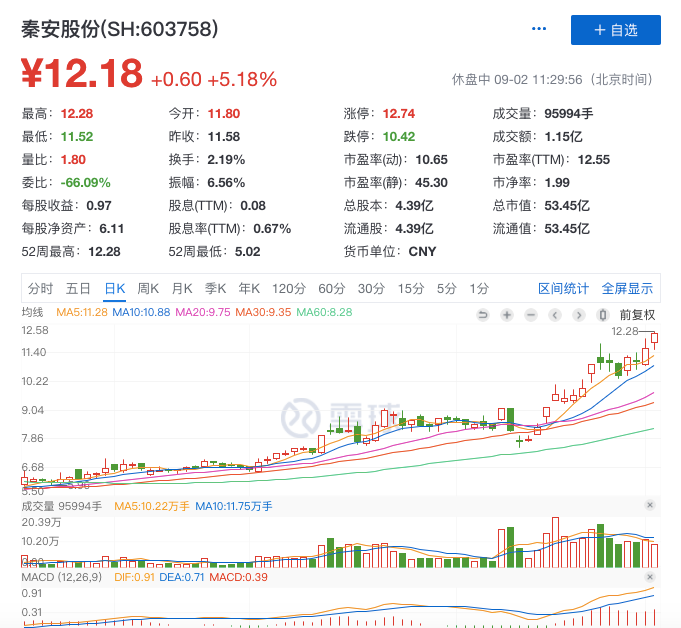Click the 12.28 high price marker on chart
The height and width of the screenshot is (628, 681).
625,332
